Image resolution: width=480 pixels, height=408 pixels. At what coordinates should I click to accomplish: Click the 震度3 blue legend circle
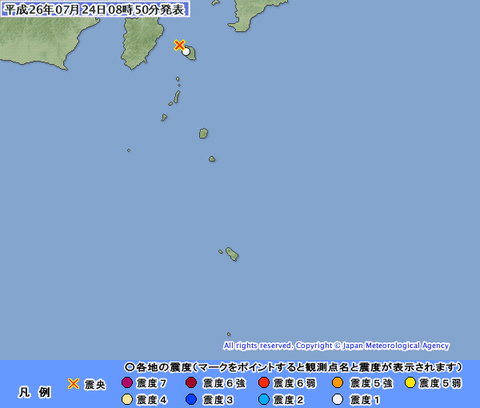point(191,399)
